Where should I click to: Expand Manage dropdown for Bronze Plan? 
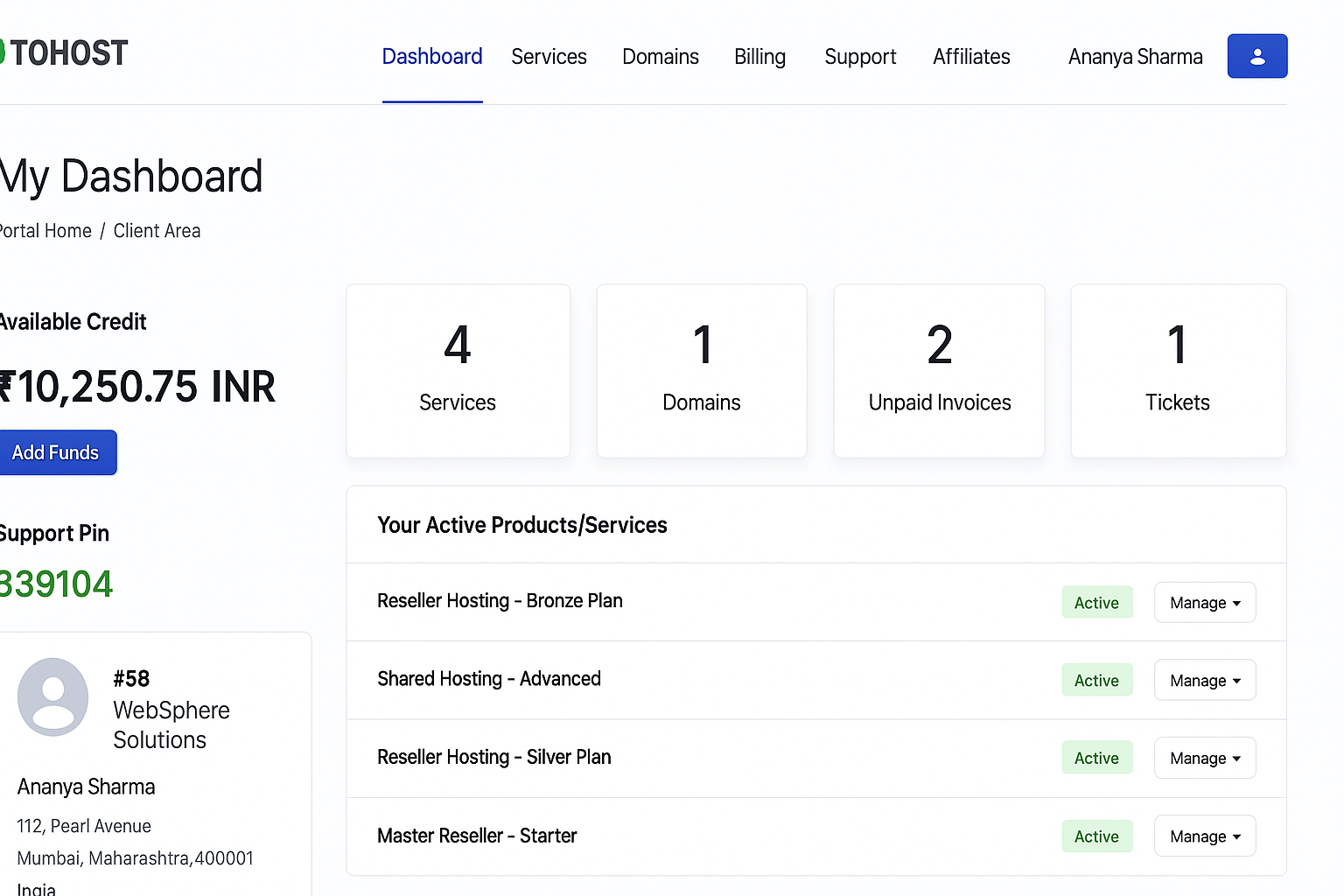pos(1204,603)
